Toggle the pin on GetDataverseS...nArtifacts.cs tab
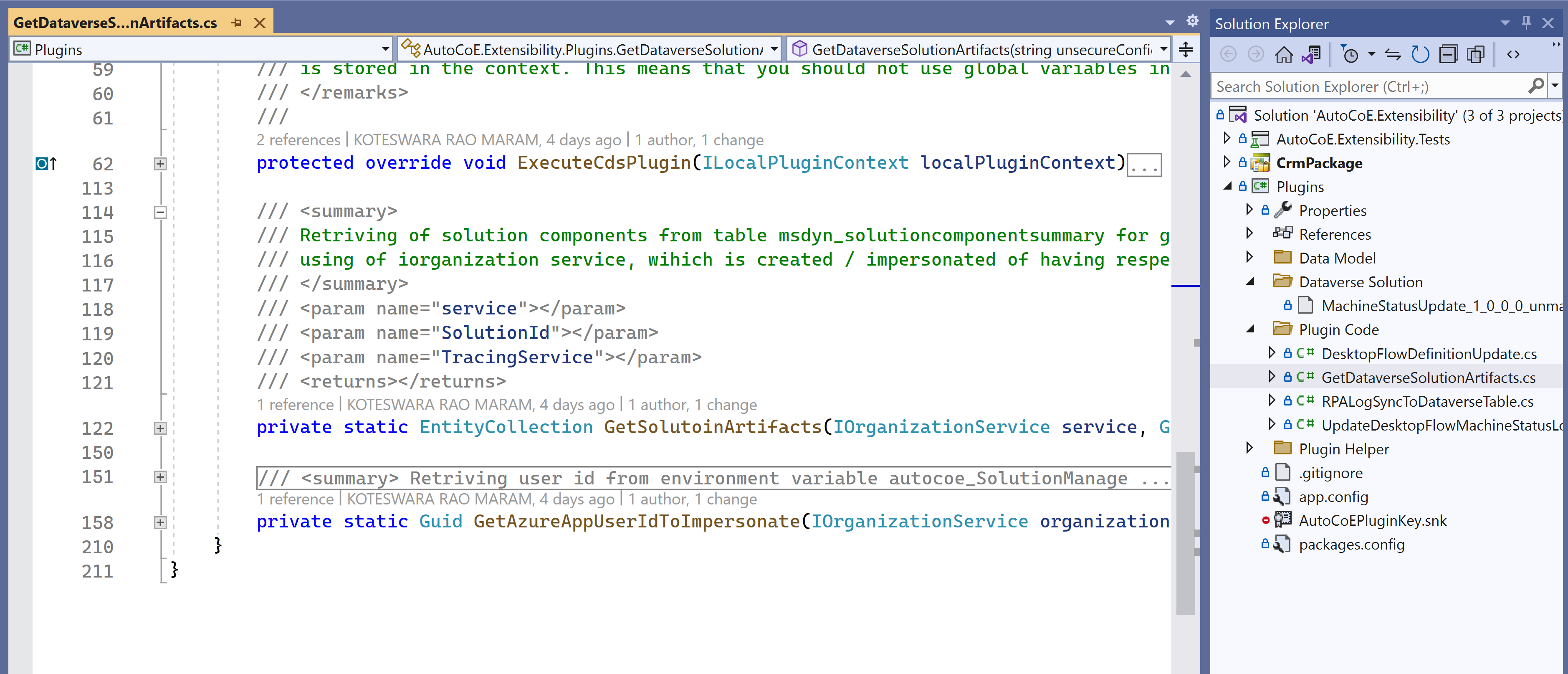 coord(236,23)
